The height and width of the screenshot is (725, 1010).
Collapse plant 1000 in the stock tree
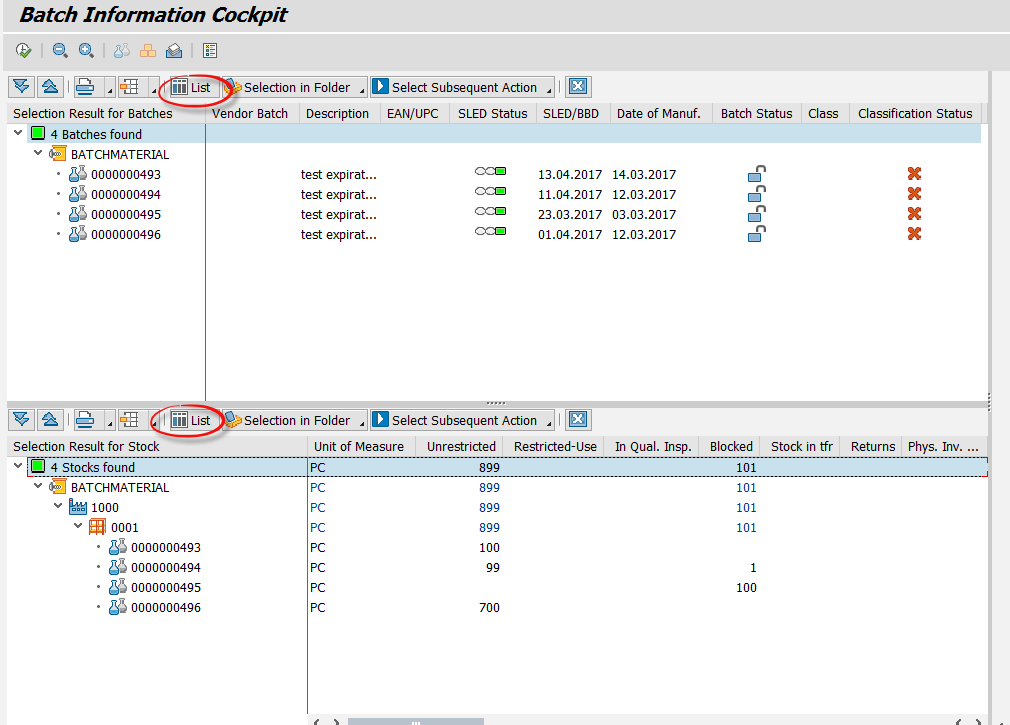57,507
